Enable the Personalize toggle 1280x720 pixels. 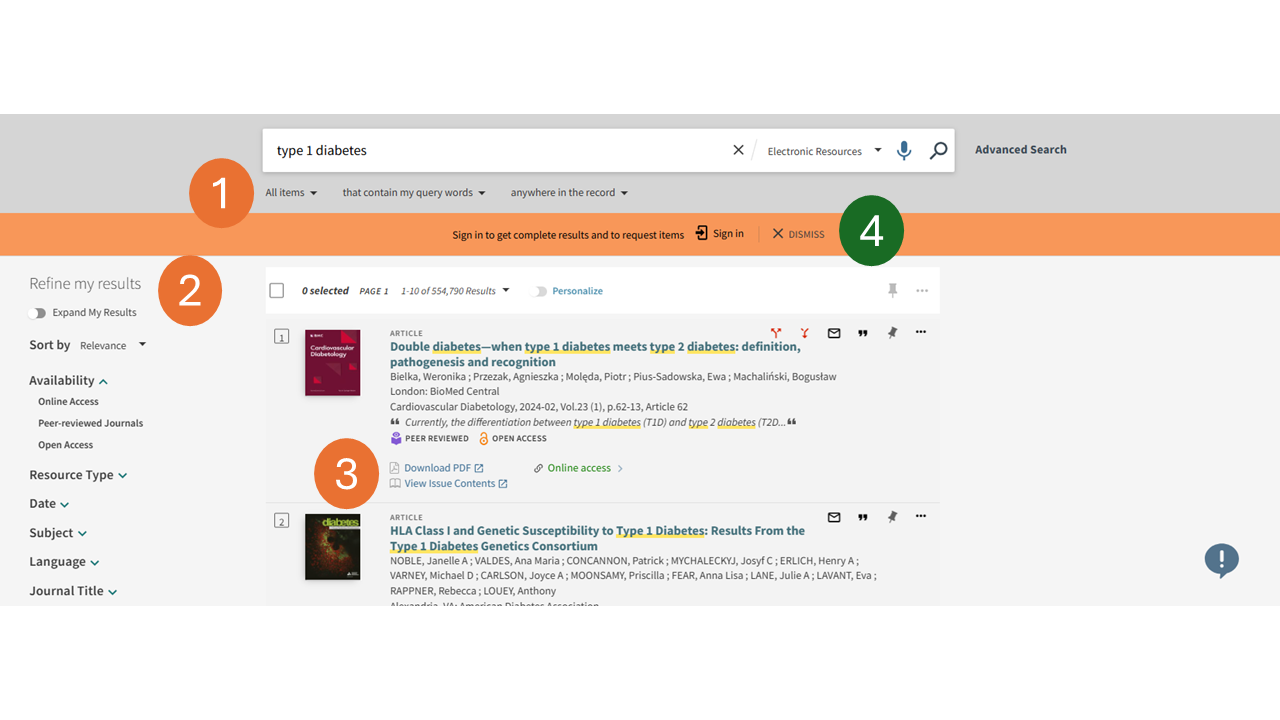pyautogui.click(x=541, y=291)
